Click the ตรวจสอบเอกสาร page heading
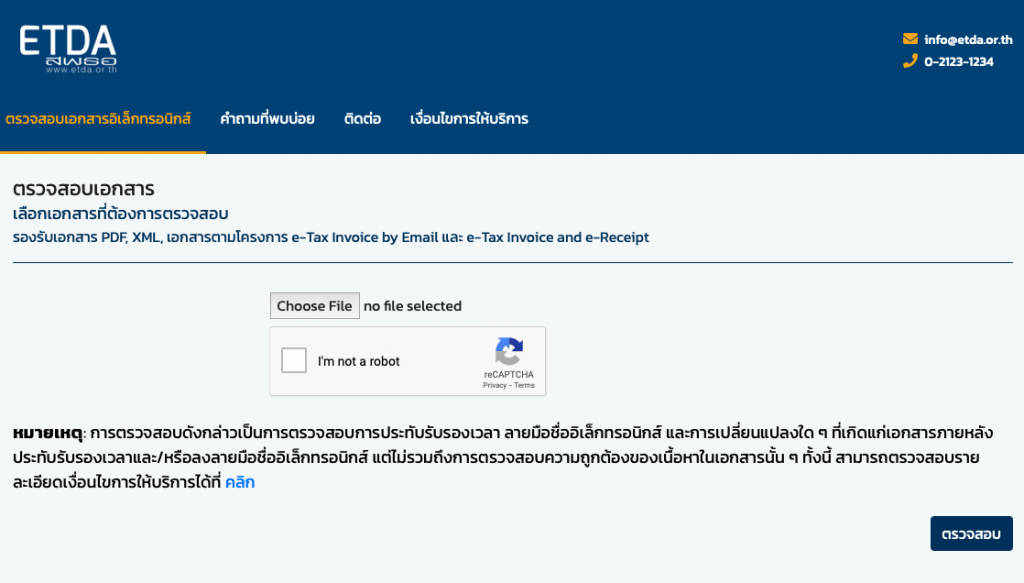The width and height of the screenshot is (1024, 583). pos(83,189)
